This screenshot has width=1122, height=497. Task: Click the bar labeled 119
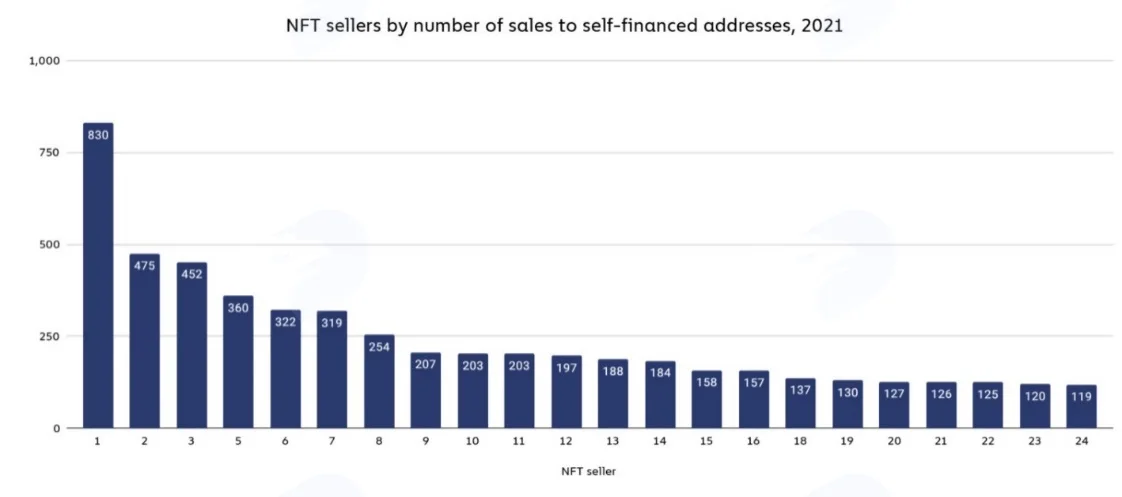[1082, 406]
